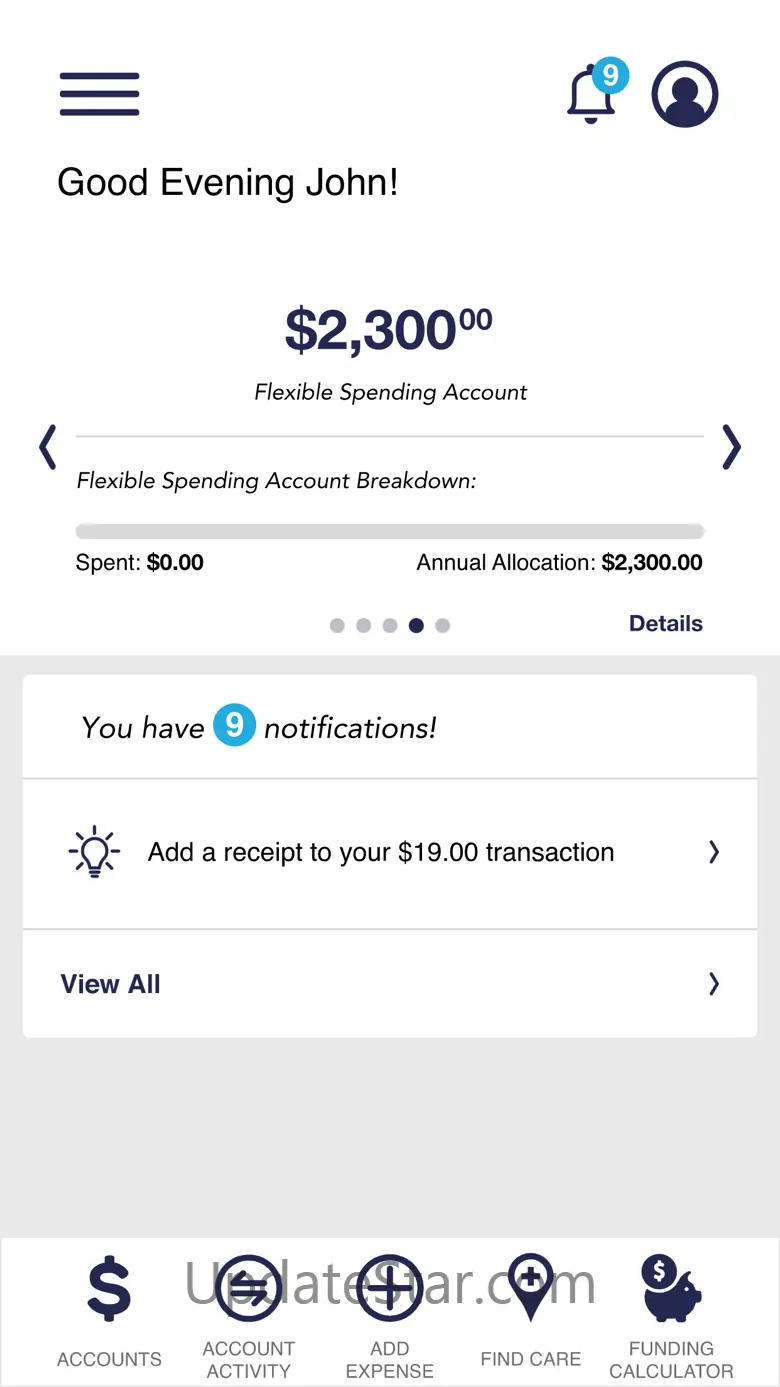
Task: Open the Account Activity arrows icon
Action: (249, 1289)
